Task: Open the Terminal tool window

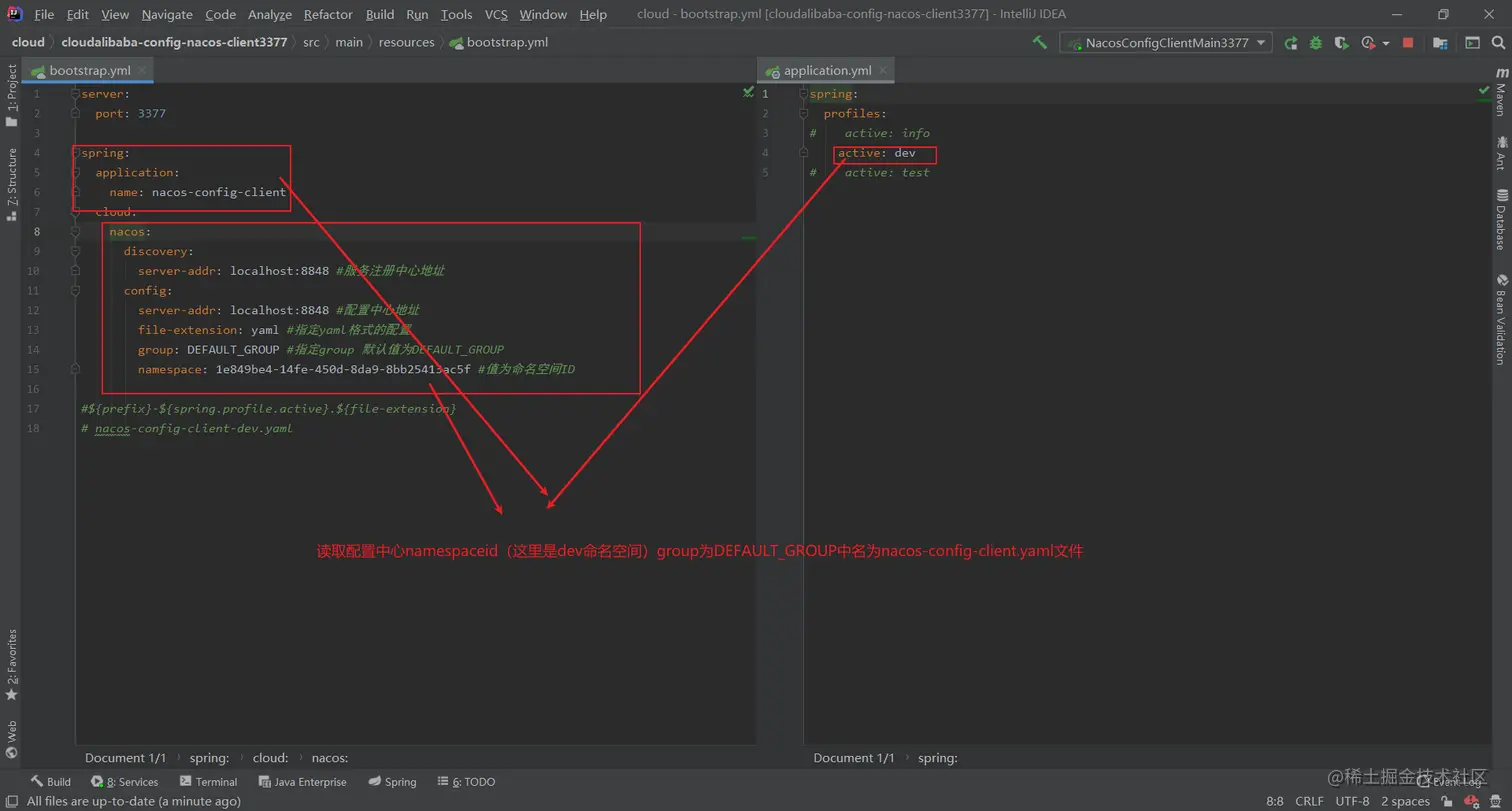Action: point(208,782)
